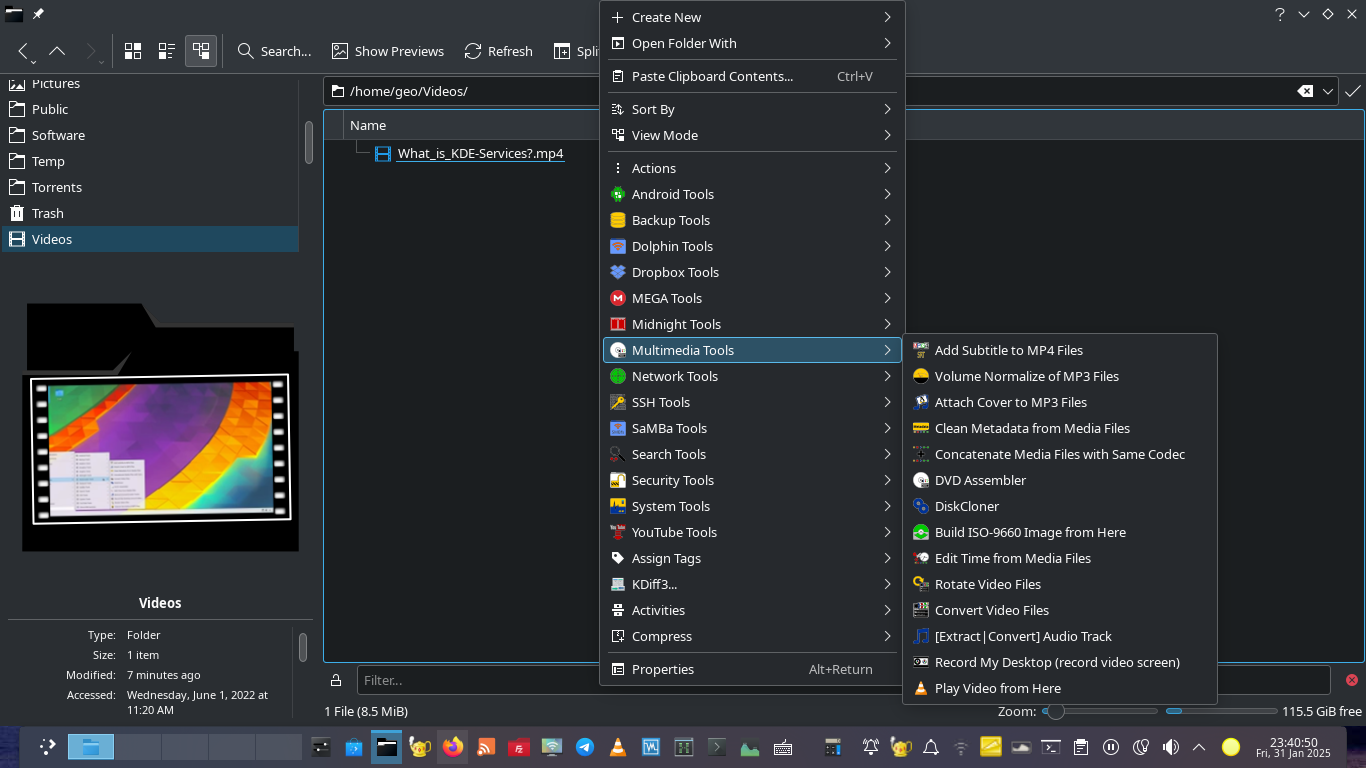
Task: Click the Filter... input field
Action: (x=843, y=680)
